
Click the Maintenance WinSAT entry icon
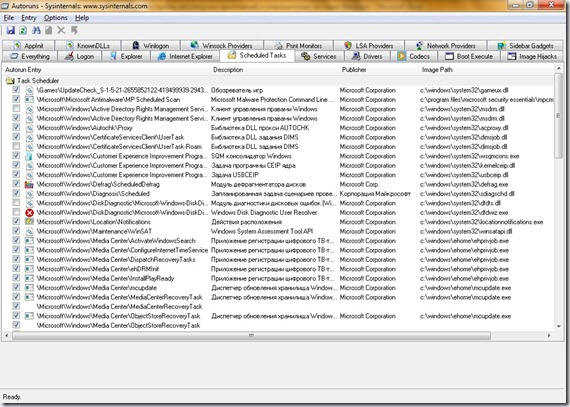[29, 231]
